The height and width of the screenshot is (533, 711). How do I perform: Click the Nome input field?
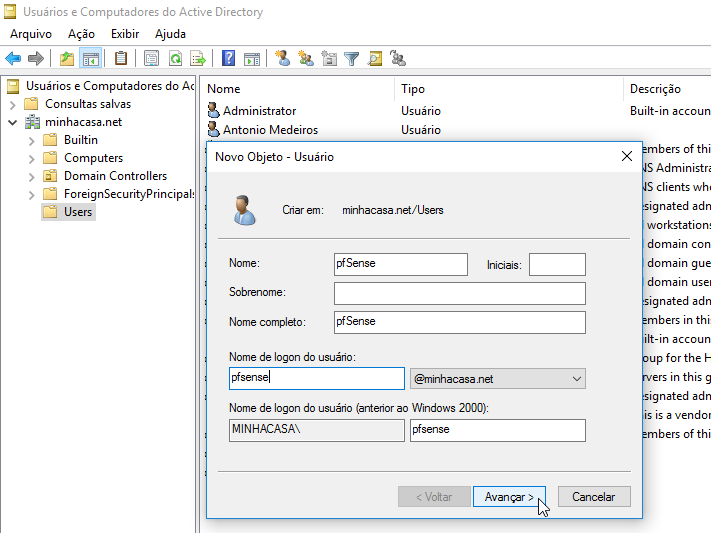point(401,264)
